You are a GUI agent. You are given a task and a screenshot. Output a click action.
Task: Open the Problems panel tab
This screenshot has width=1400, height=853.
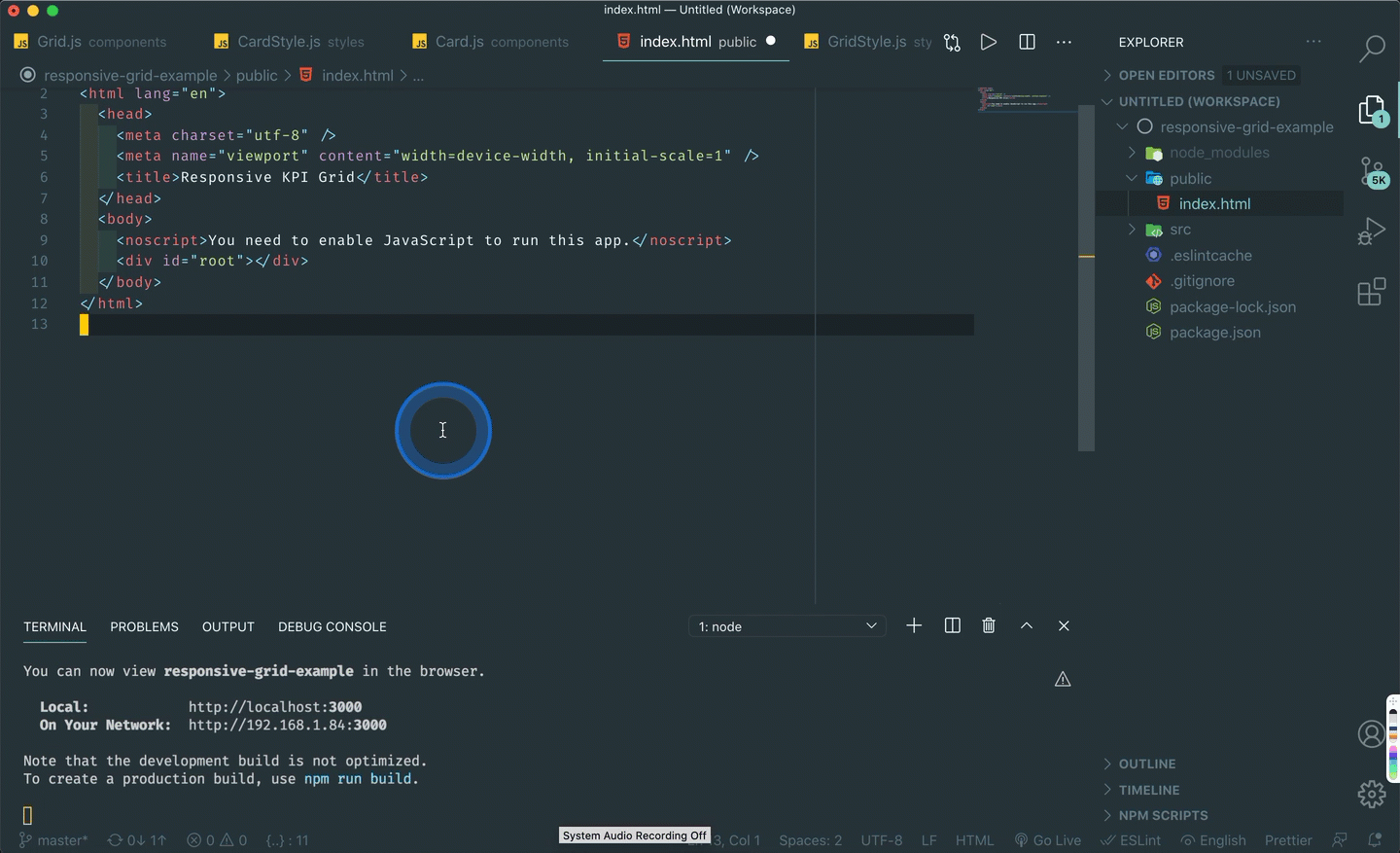[x=144, y=626]
